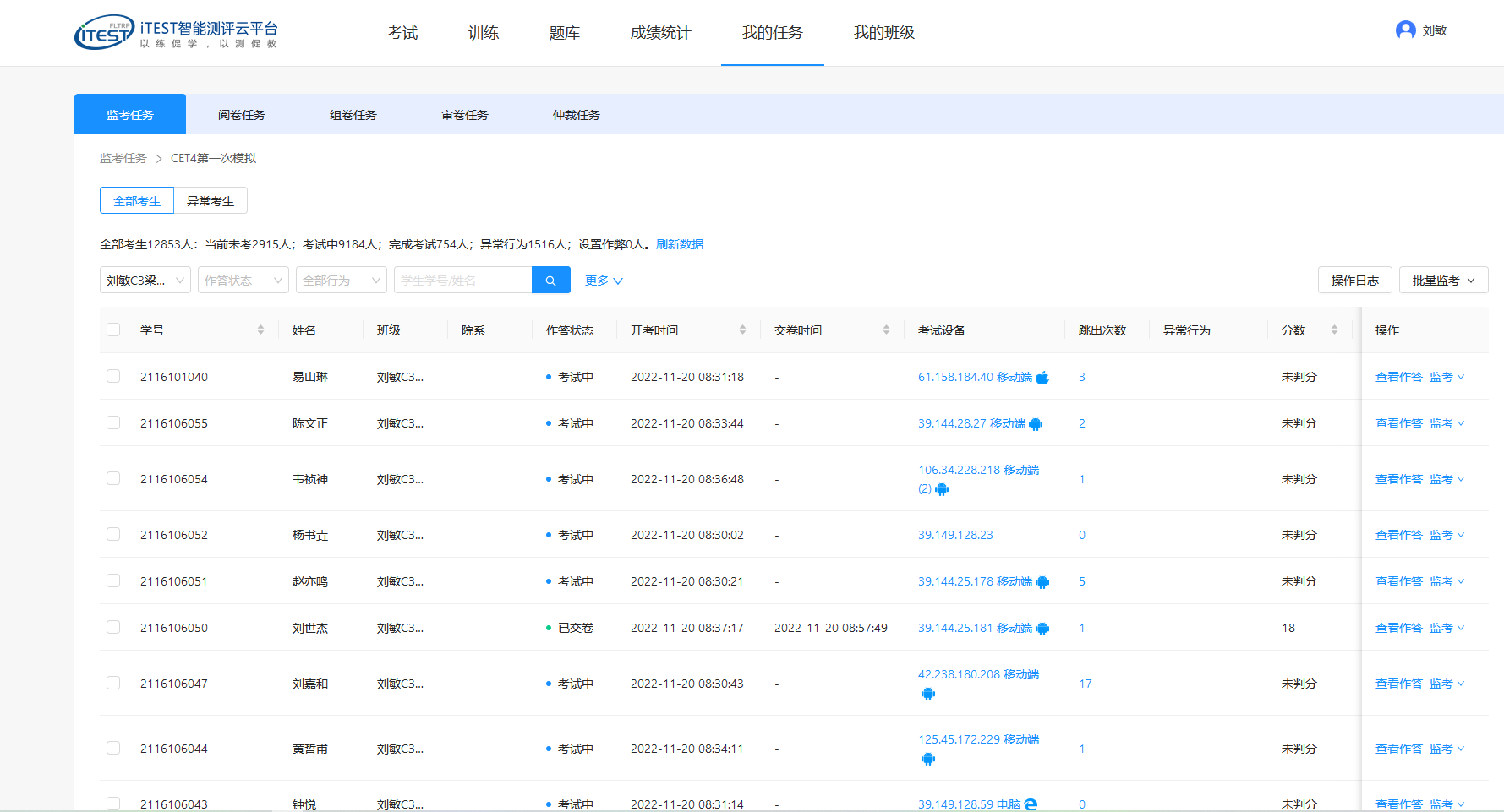Click the 学生学号/姓名 search input field
The height and width of the screenshot is (812, 1504).
tap(462, 281)
